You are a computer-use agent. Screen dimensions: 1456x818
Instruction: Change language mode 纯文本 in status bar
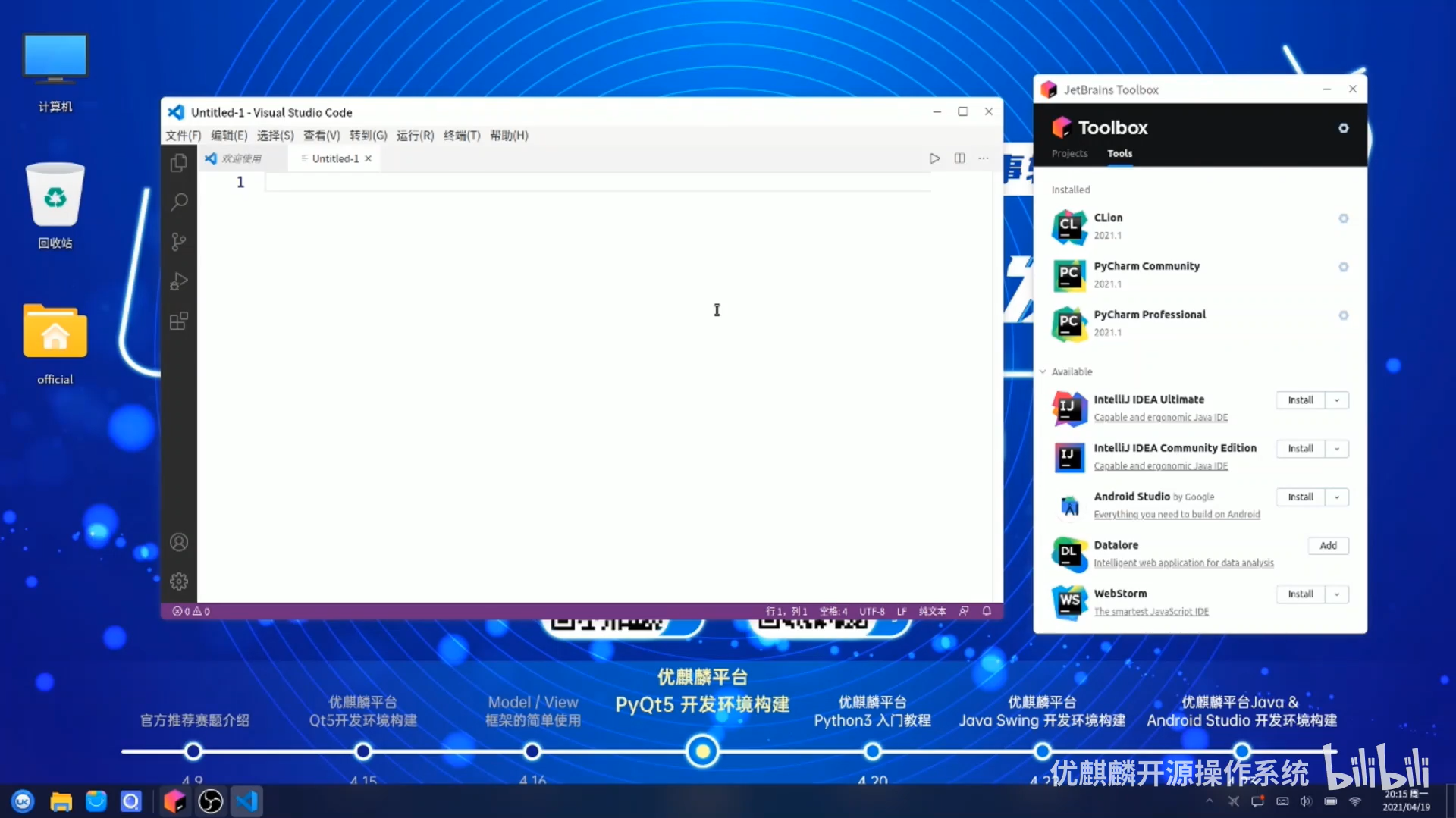[932, 611]
